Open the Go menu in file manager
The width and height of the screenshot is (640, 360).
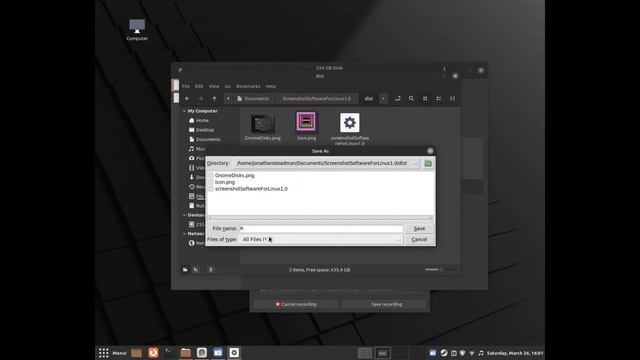pos(228,86)
